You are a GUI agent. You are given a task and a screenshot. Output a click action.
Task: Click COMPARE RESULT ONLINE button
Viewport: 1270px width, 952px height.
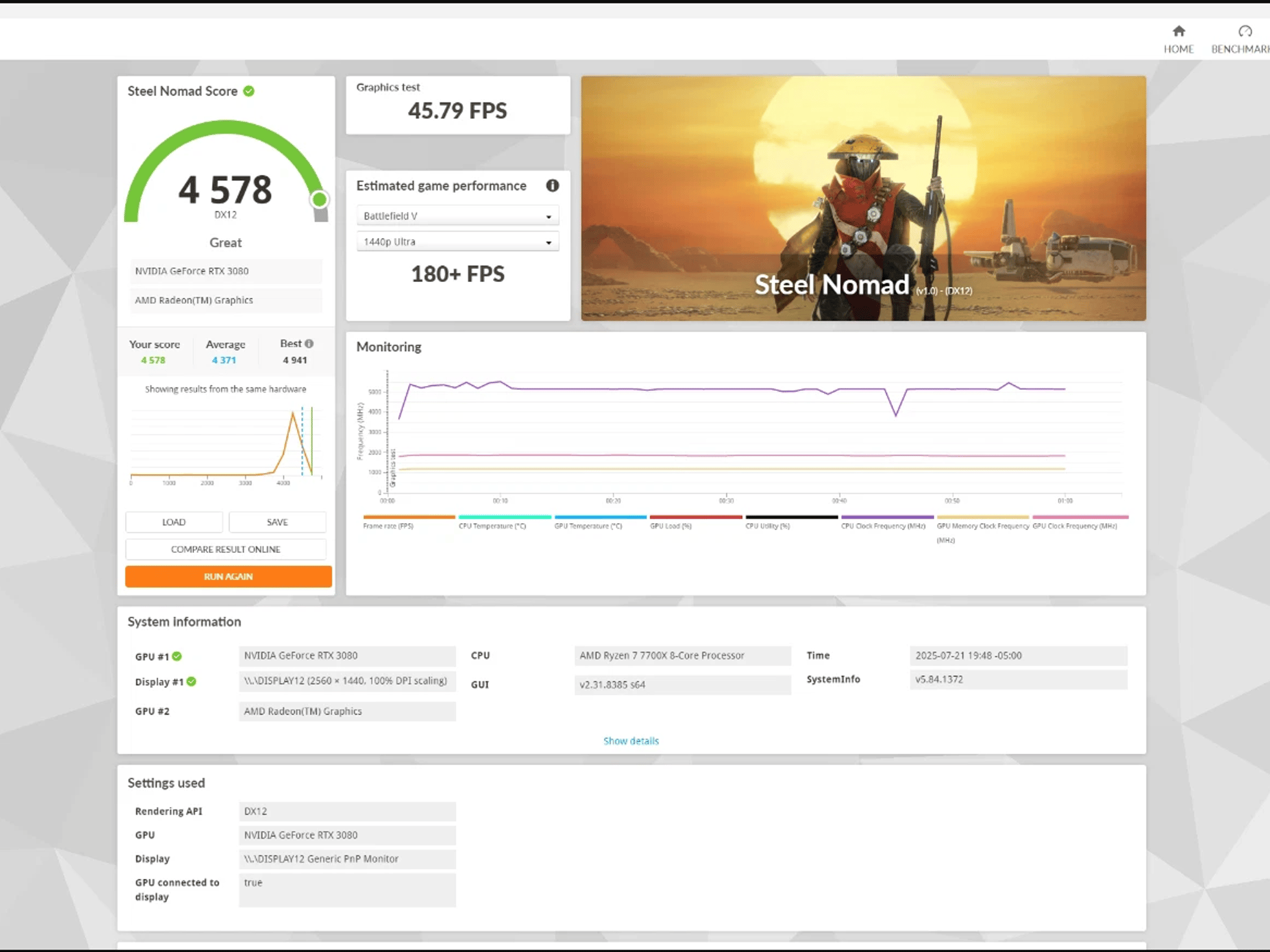pyautogui.click(x=226, y=549)
